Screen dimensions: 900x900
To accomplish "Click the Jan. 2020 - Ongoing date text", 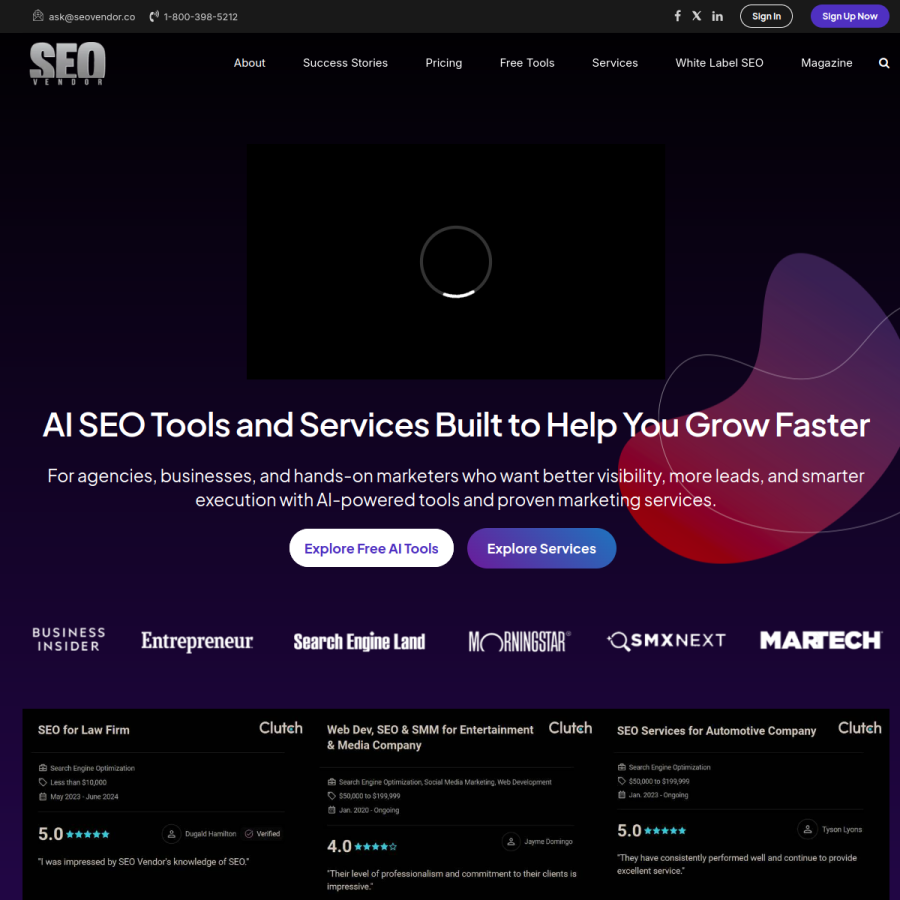I will click(x=369, y=810).
